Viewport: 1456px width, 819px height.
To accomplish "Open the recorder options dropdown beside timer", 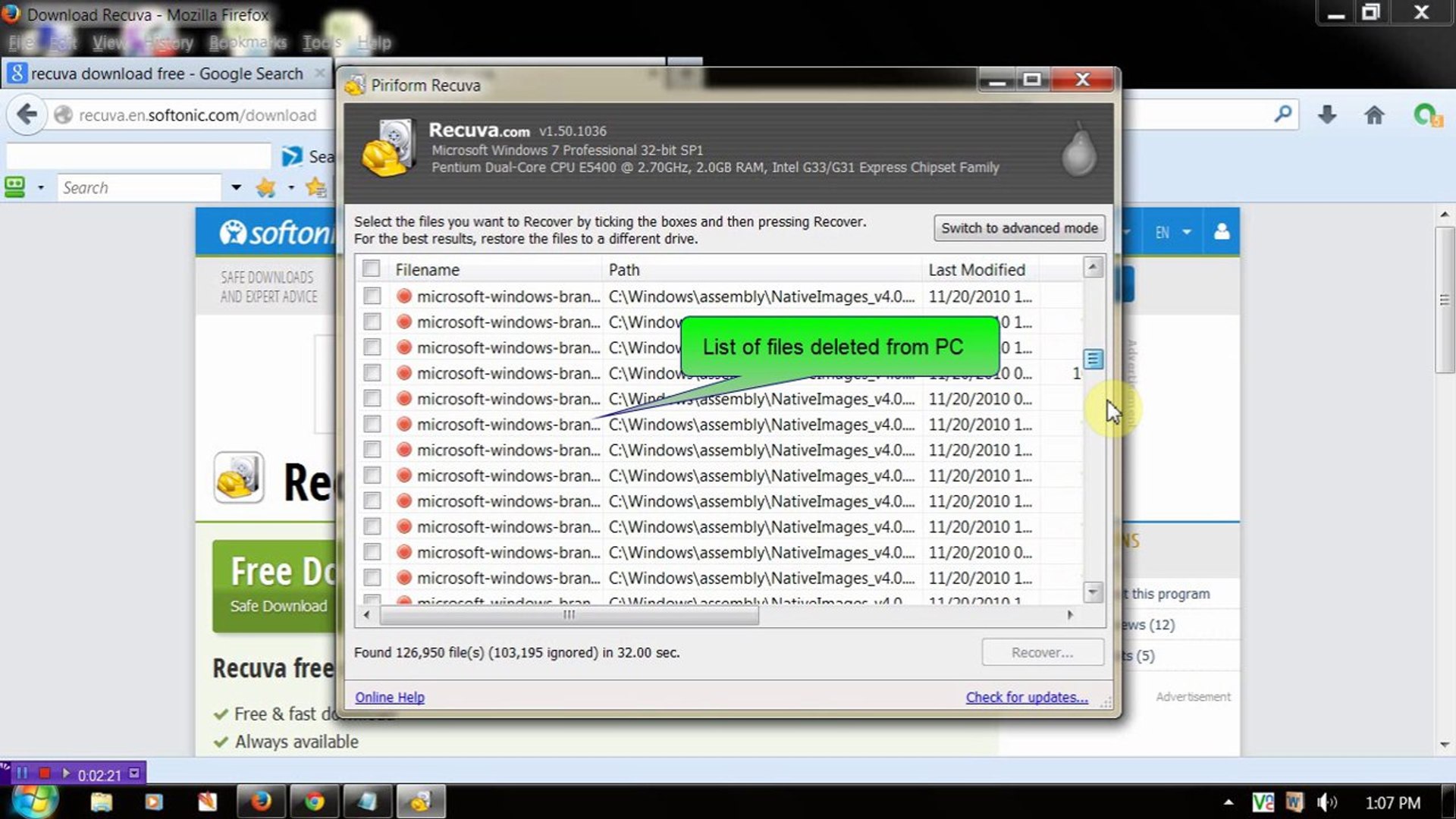I will (x=134, y=773).
